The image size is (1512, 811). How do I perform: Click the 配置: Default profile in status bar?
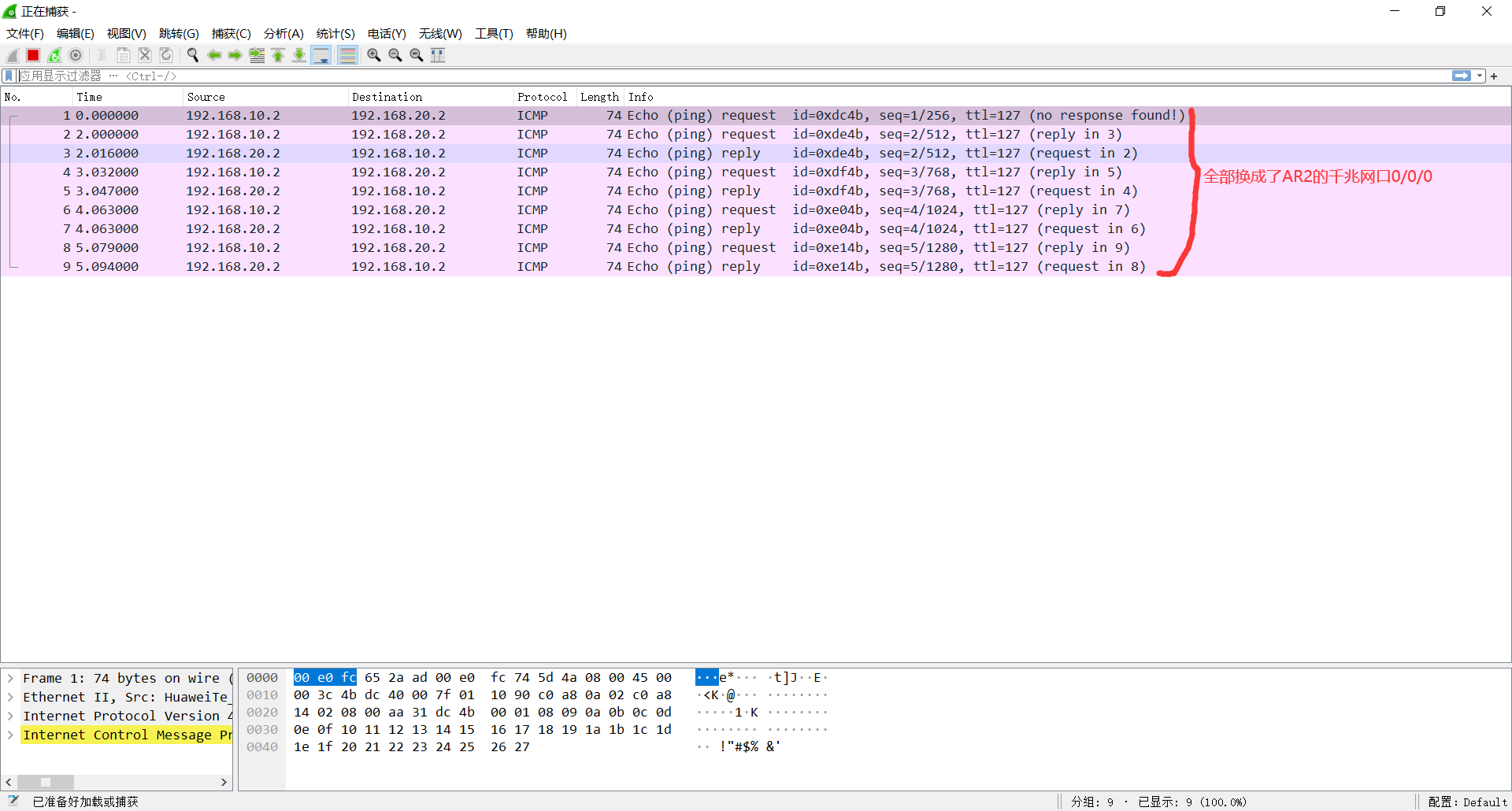[1467, 802]
